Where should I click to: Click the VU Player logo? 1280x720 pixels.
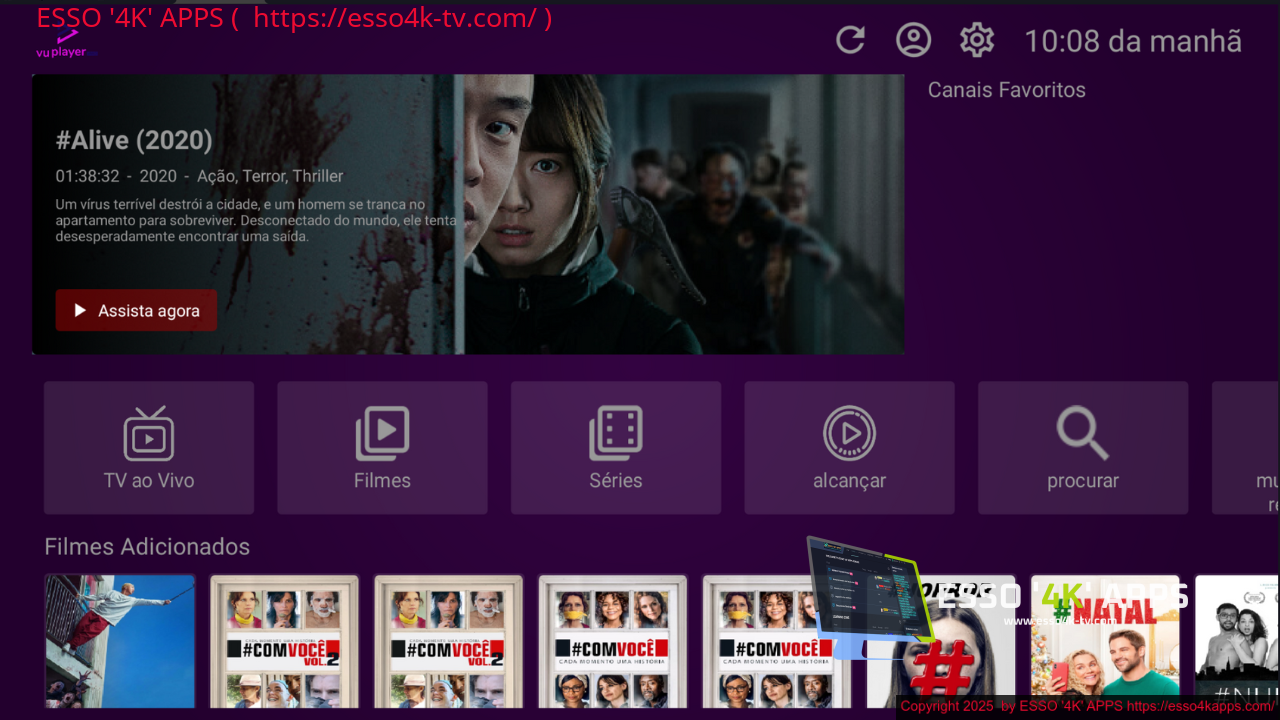coord(61,45)
